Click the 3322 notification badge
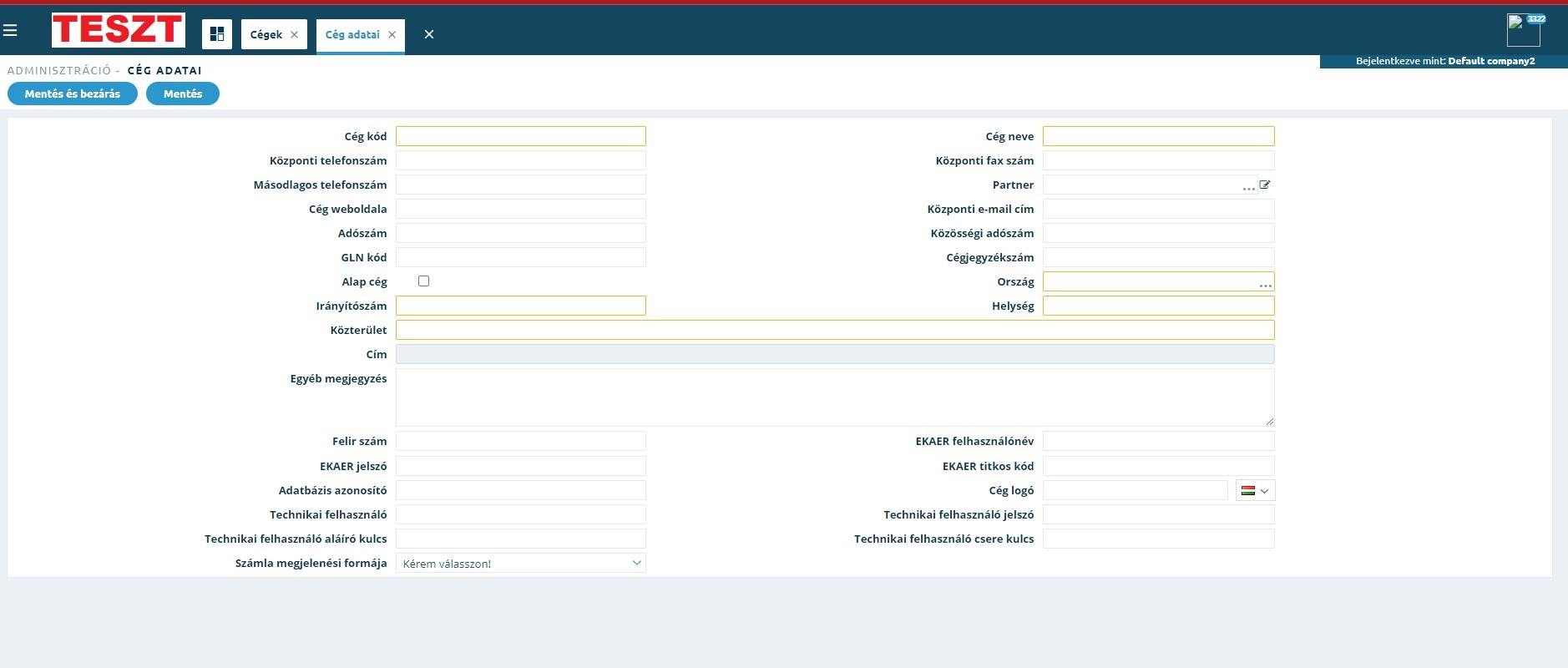The width and height of the screenshot is (1568, 668). [1536, 18]
